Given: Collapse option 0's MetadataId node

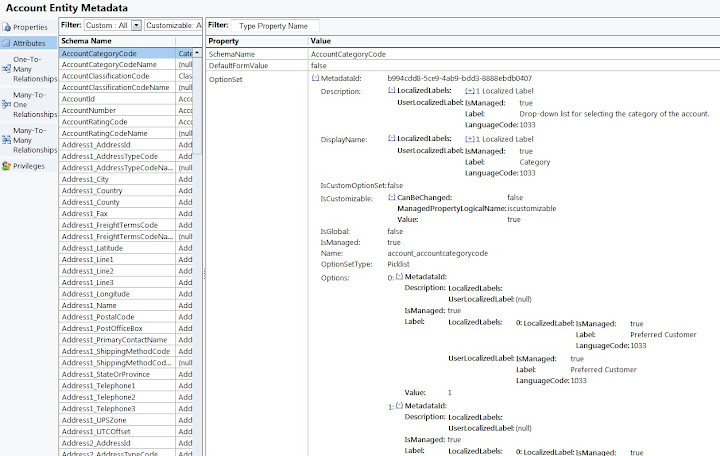Looking at the screenshot, I should 399,275.
